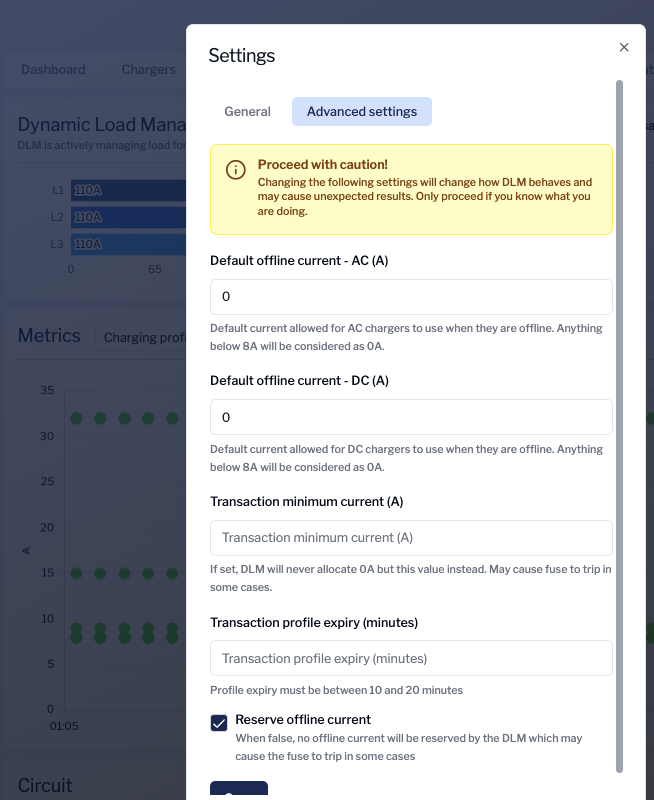Click the circled info icon in the caution banner
Viewport: 654px width, 800px height.
234,170
